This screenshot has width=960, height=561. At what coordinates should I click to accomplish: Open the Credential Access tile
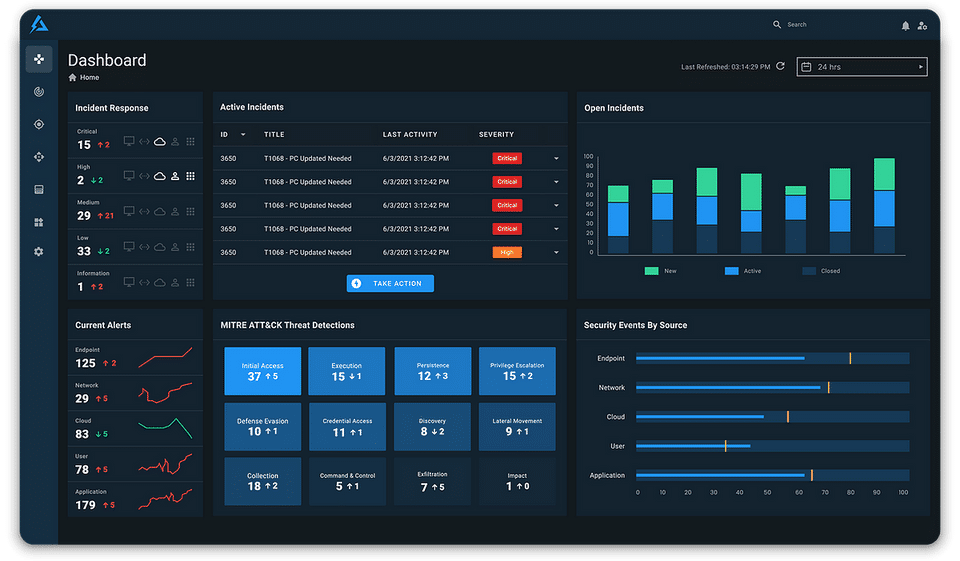tap(347, 427)
